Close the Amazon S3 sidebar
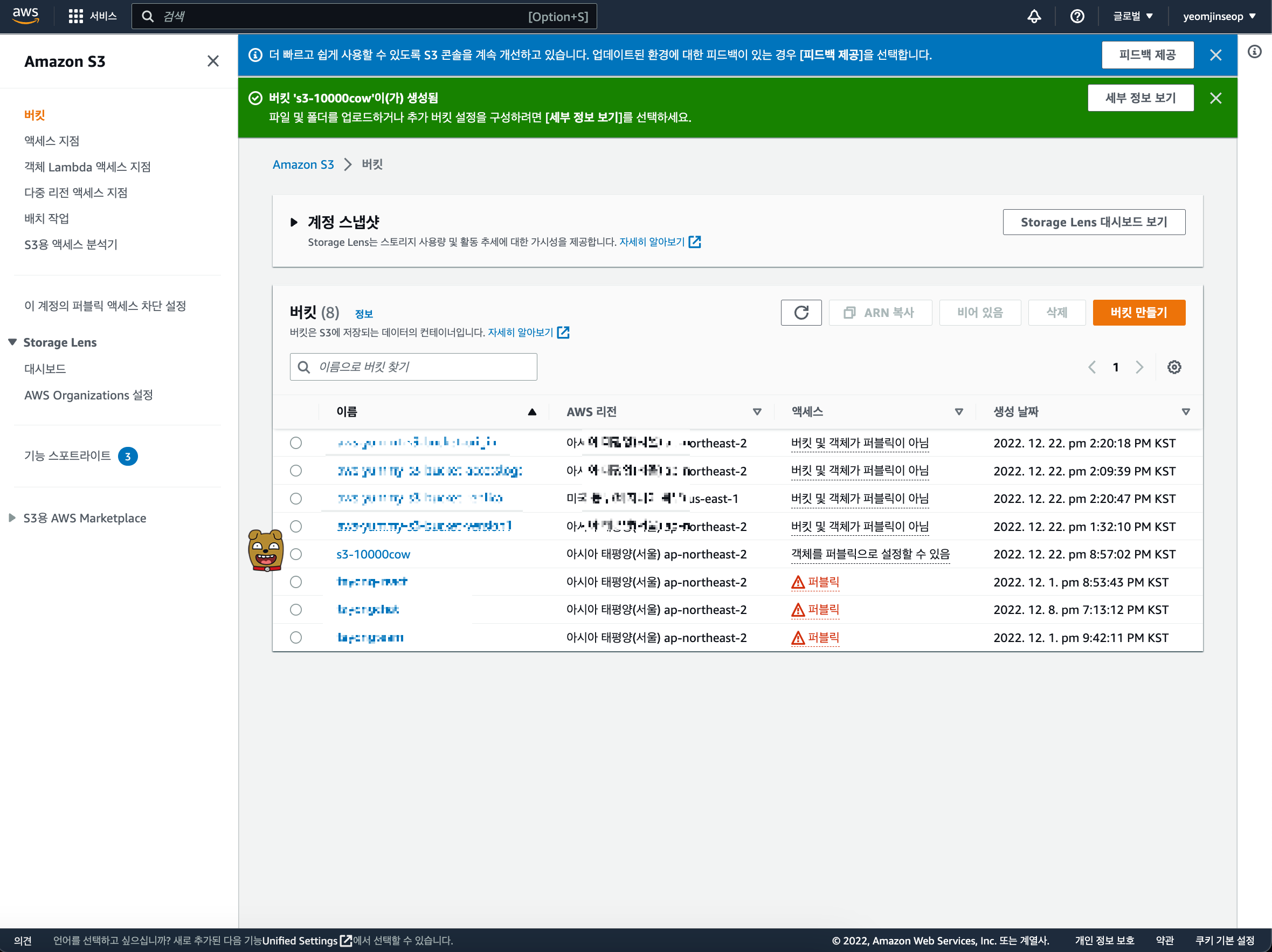 [213, 61]
